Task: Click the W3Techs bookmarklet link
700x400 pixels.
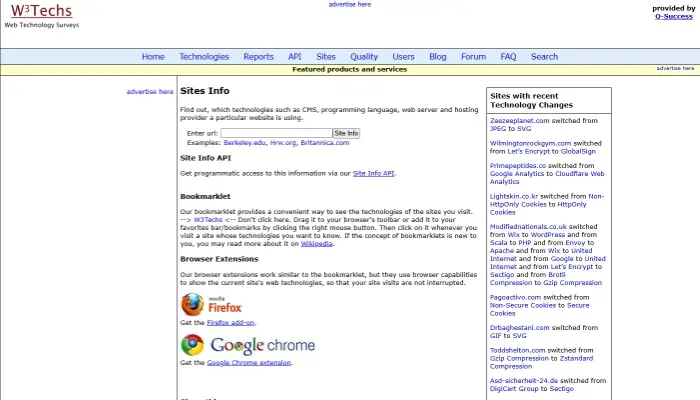Action: 209,219
